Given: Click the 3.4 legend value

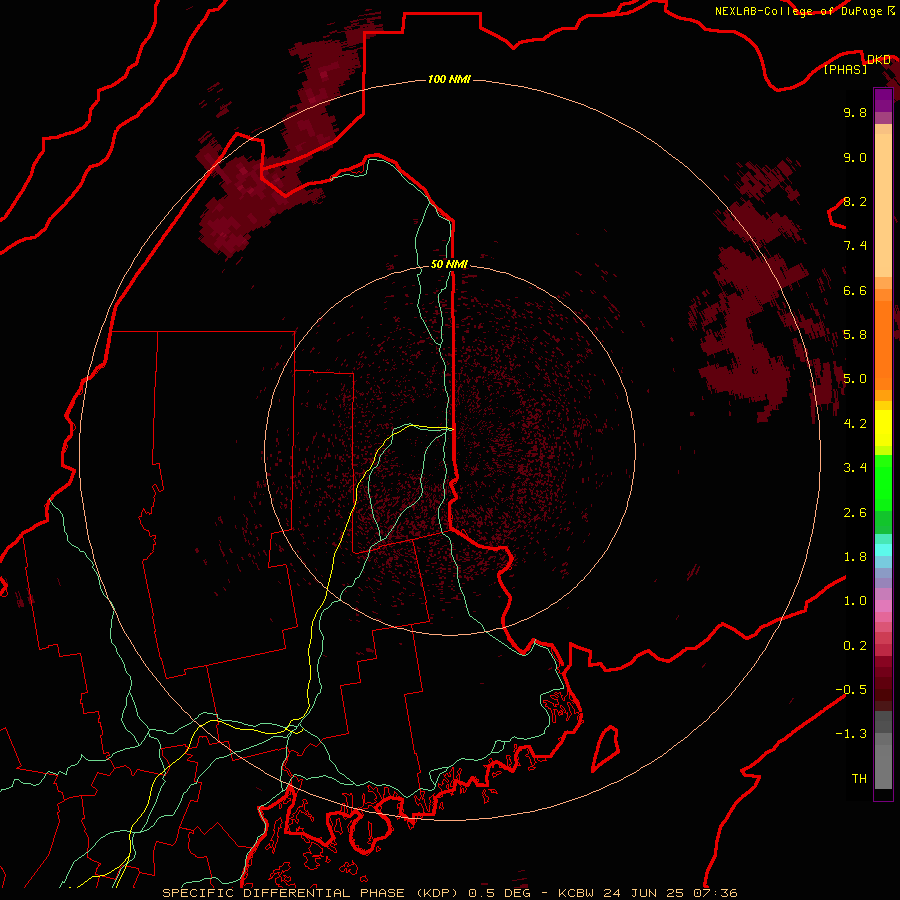Looking at the screenshot, I should tap(855, 468).
